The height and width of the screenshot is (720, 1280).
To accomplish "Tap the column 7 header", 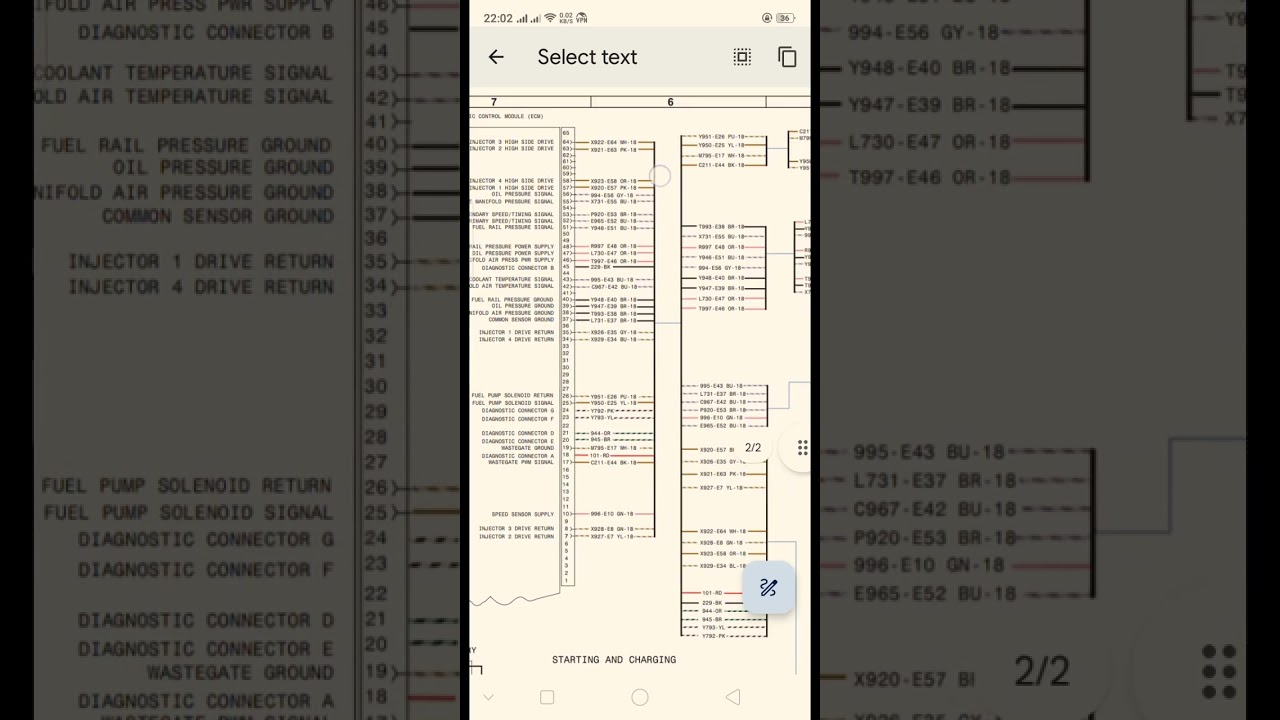I will (493, 102).
